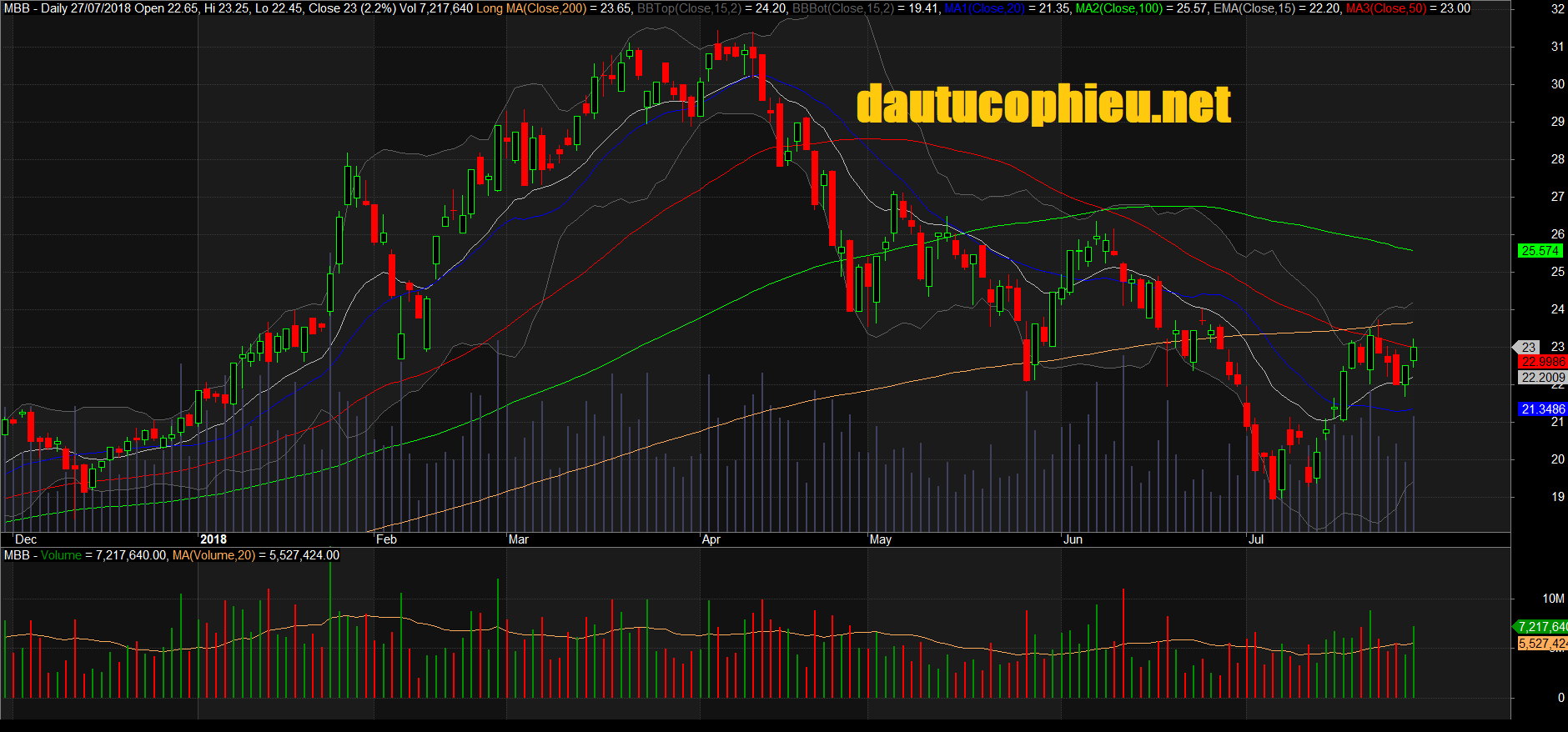Select the 2018 year marker on time axis
1568x732 pixels.
pyautogui.click(x=213, y=539)
